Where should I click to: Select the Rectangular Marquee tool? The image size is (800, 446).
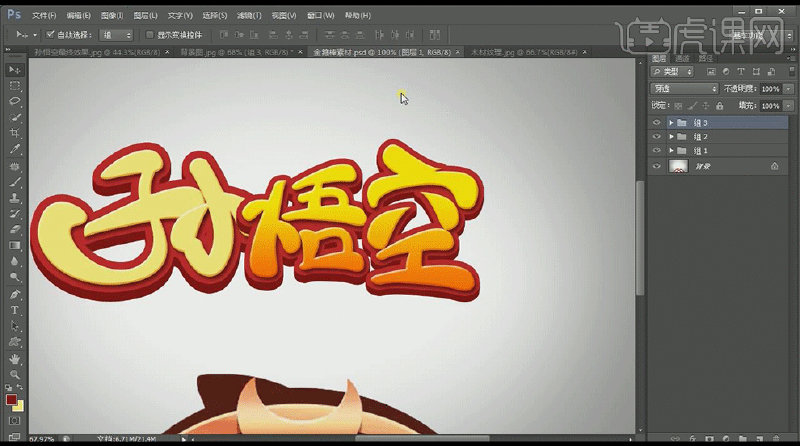point(14,85)
